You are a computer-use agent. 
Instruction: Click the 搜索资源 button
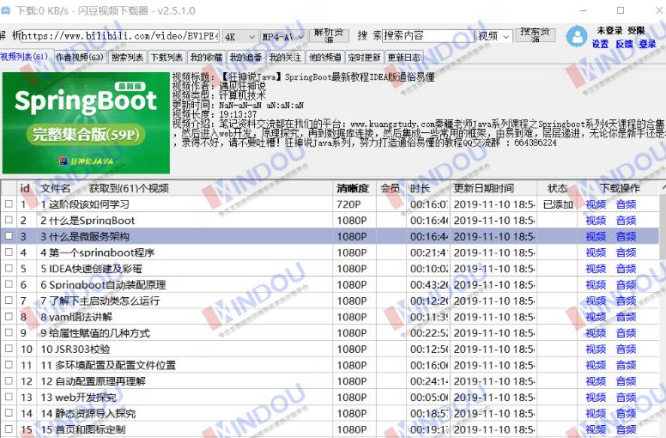coord(535,35)
